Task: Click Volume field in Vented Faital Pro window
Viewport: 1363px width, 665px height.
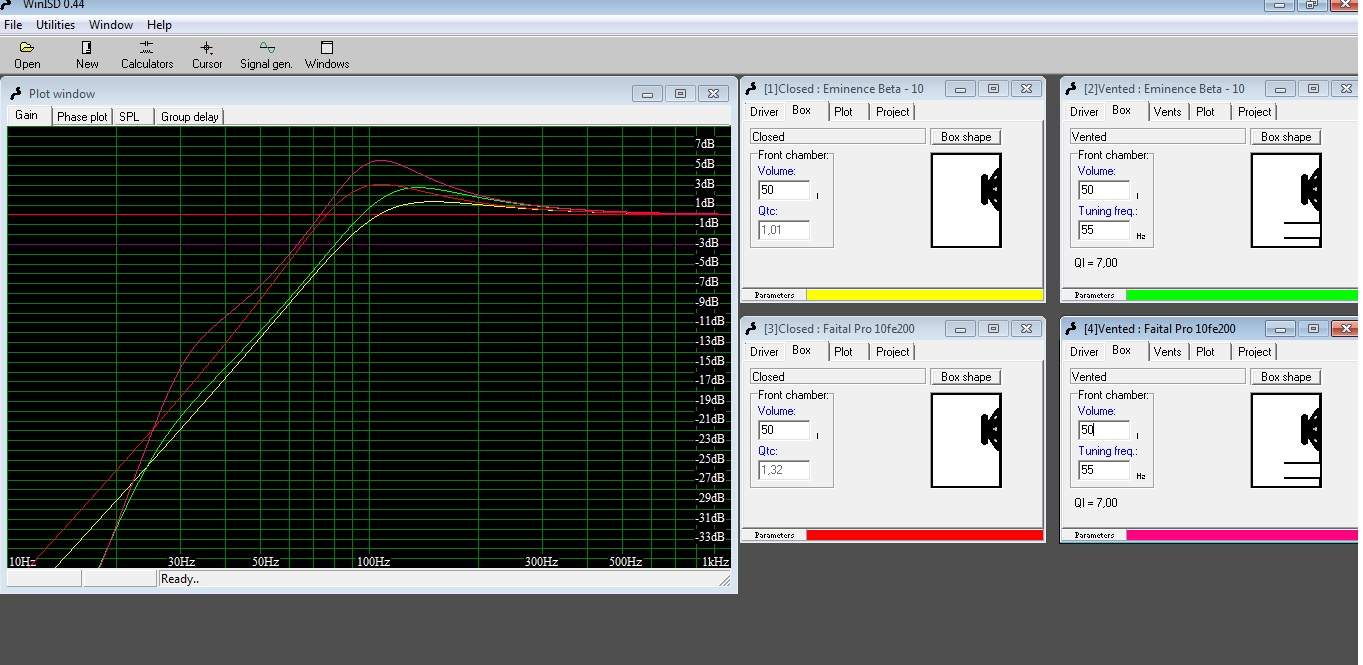Action: 1104,430
